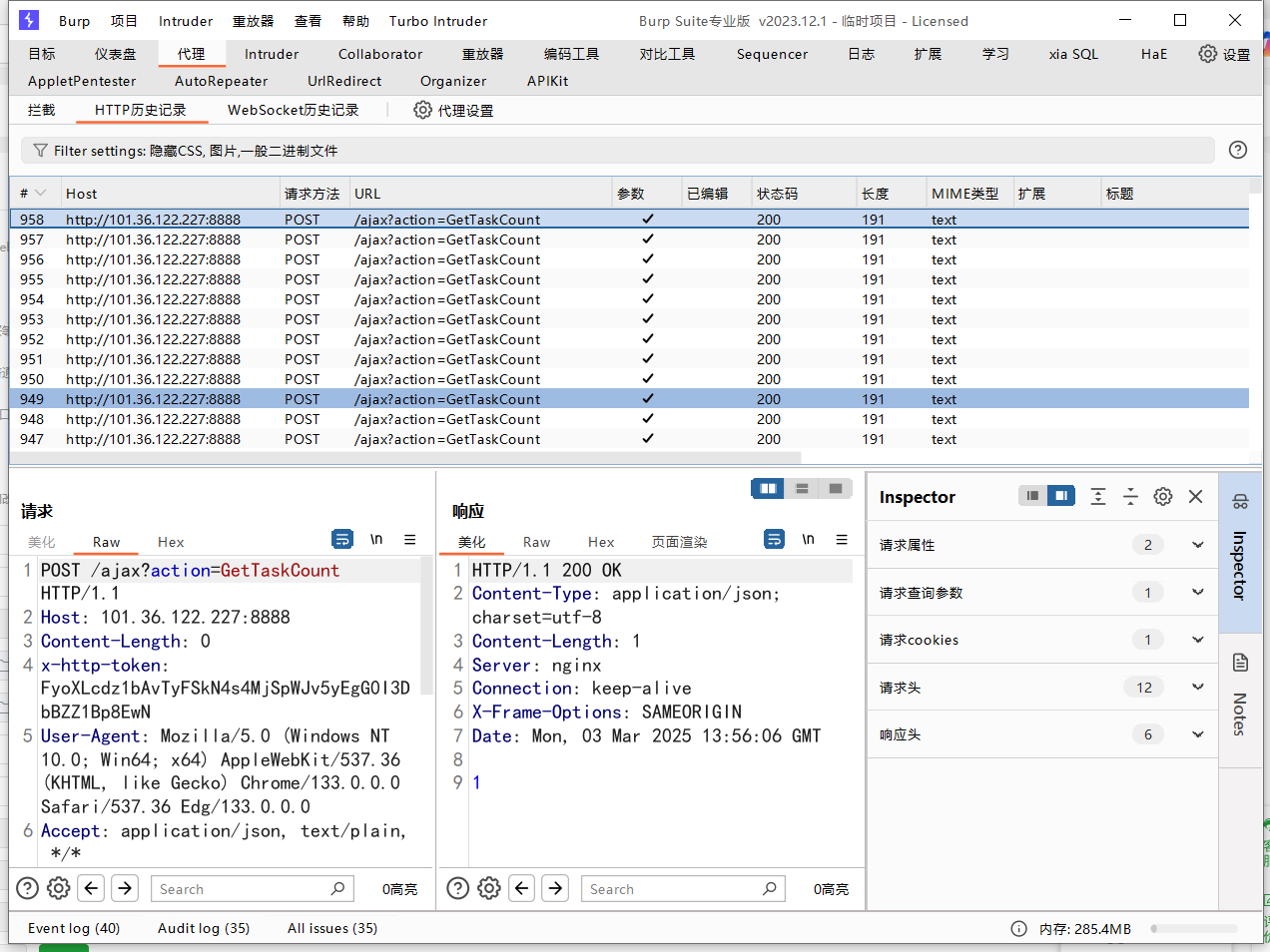Open Inspector settings gear
Image resolution: width=1270 pixels, height=952 pixels.
tap(1163, 496)
